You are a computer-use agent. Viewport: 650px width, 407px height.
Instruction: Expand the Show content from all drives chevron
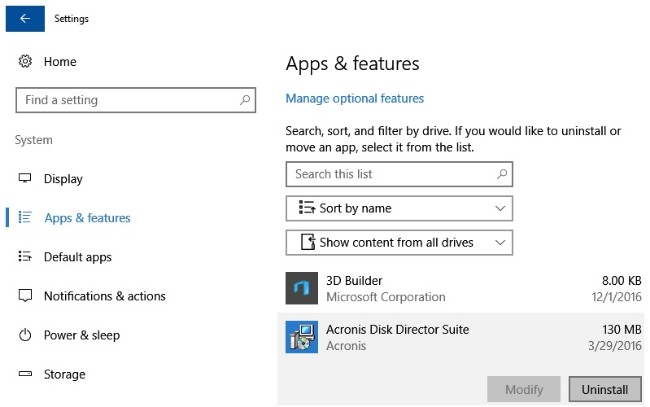500,243
